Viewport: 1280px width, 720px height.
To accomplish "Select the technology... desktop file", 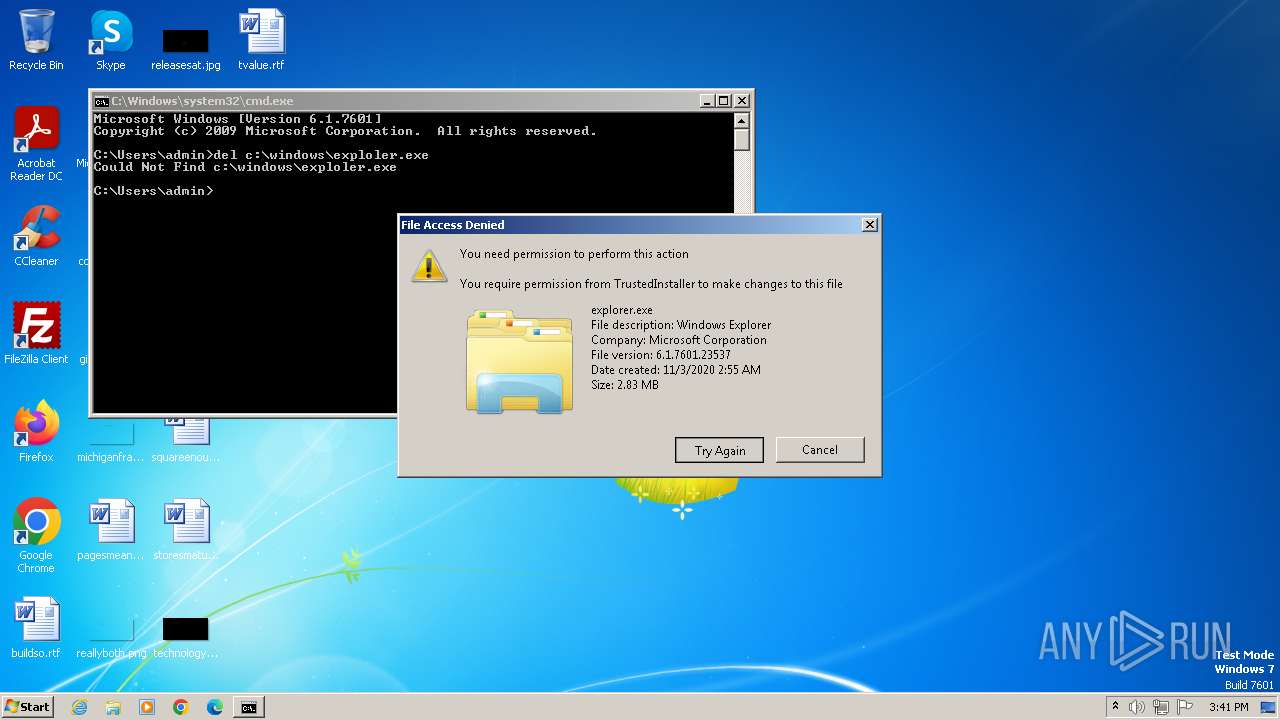I will pos(186,638).
